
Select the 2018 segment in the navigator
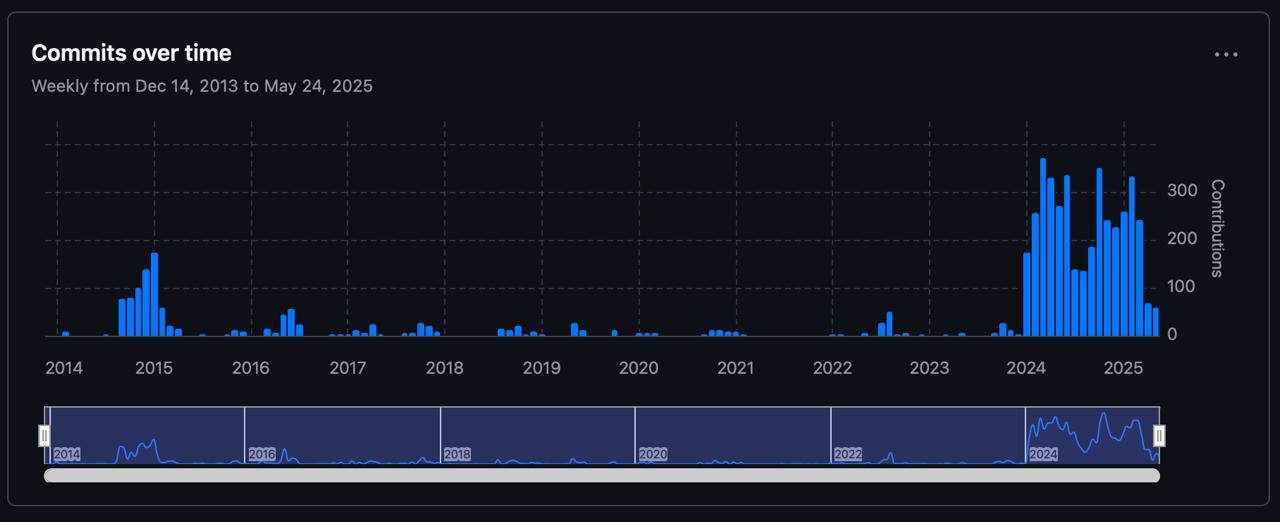537,435
